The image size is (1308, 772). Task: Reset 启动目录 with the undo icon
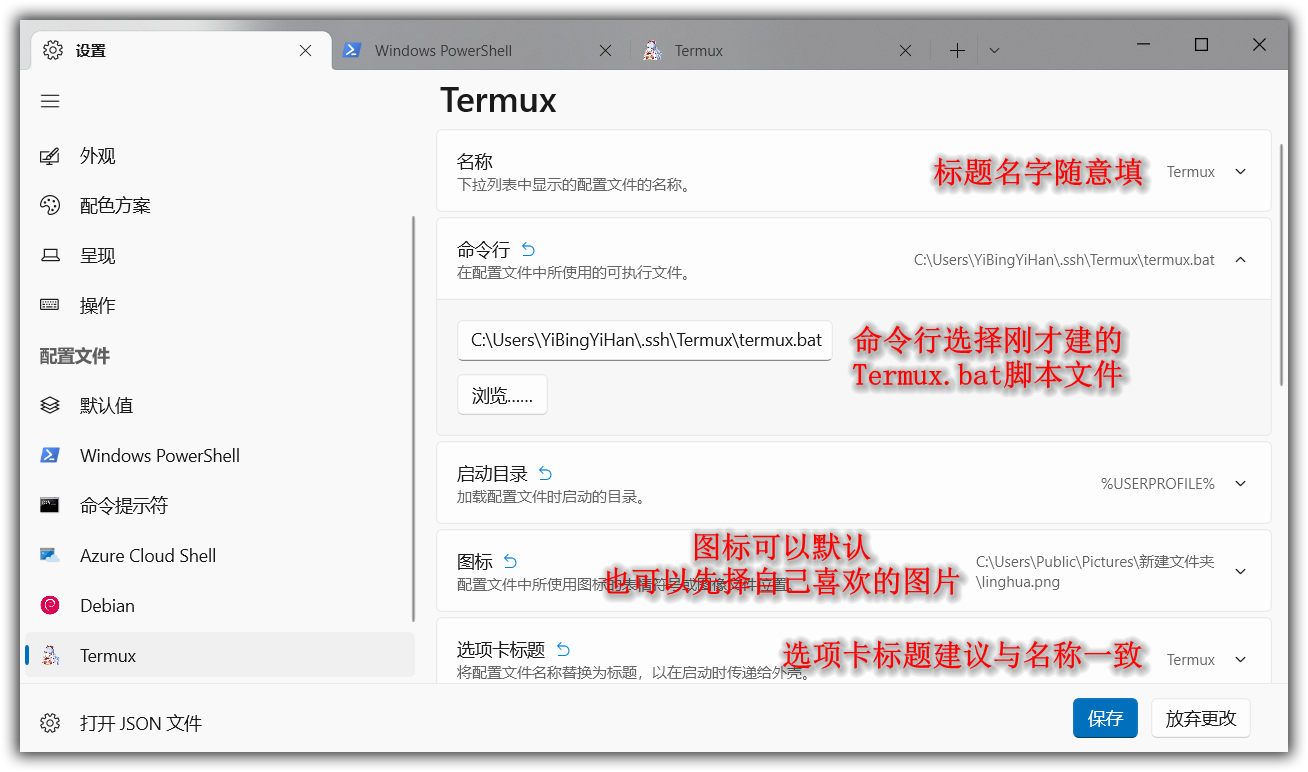(545, 474)
